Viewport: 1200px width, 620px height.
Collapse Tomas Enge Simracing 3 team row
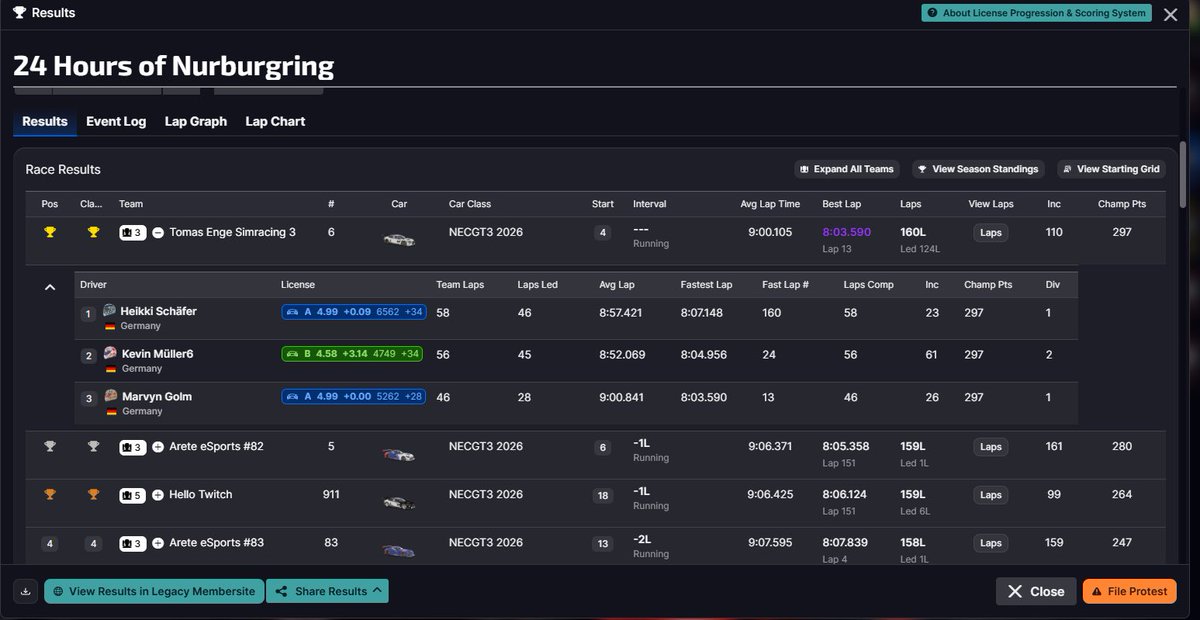158,233
